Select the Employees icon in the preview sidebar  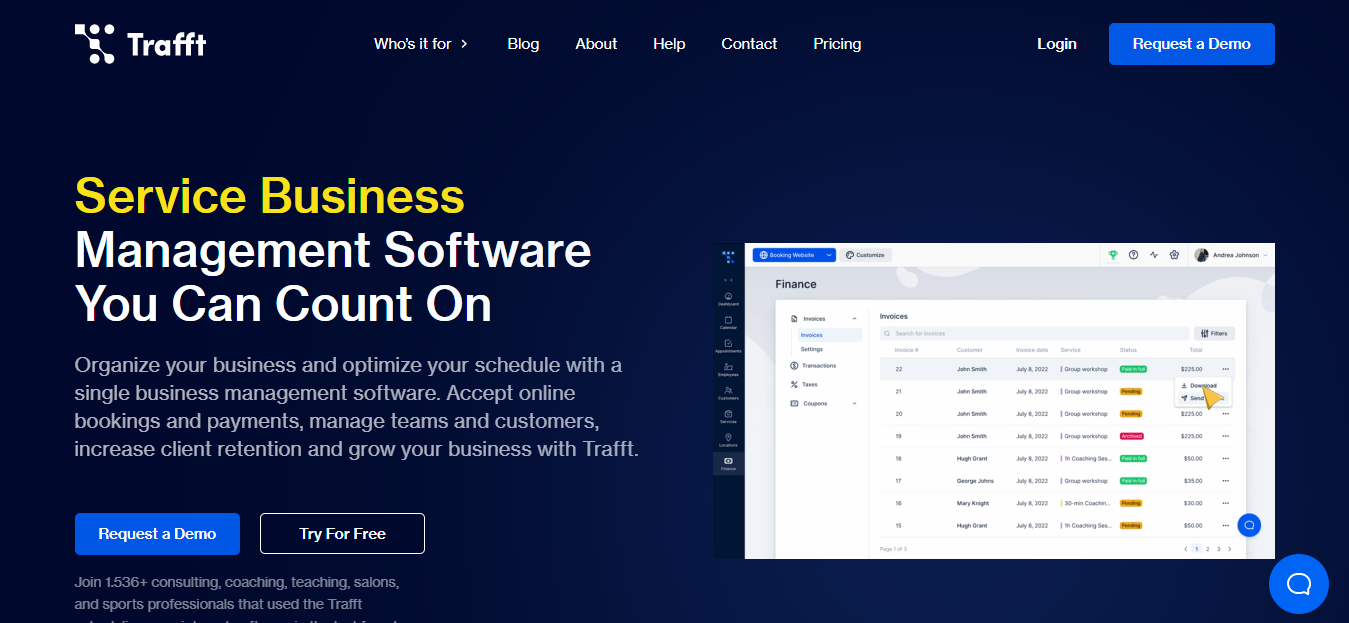[x=728, y=369]
